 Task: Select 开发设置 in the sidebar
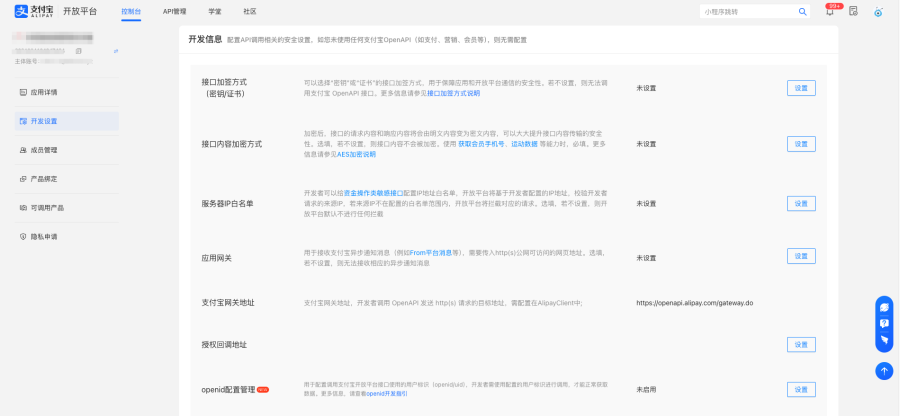(x=67, y=121)
